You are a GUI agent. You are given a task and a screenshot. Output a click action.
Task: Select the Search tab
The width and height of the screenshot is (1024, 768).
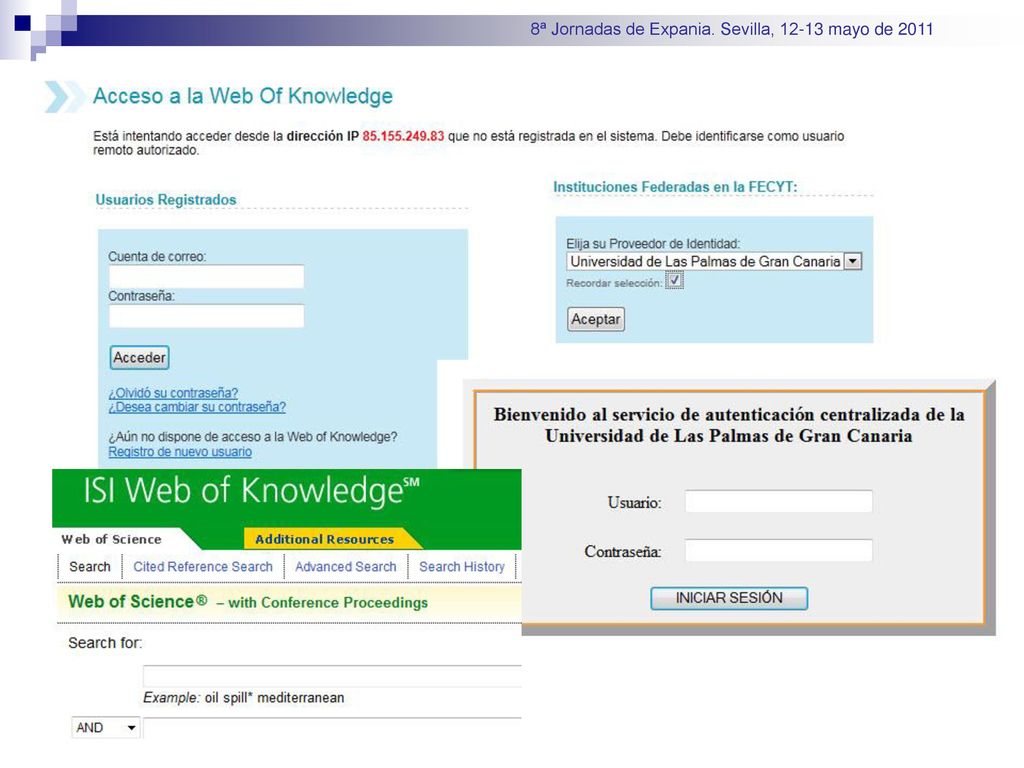90,567
